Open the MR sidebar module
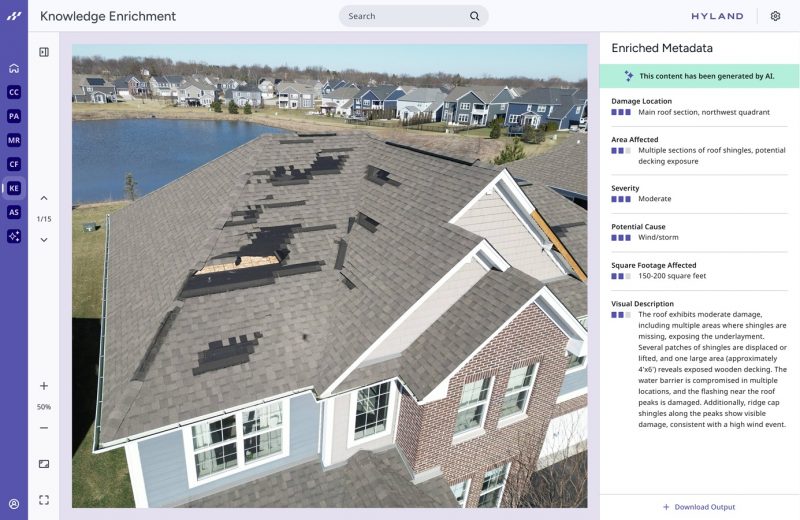 pos(14,140)
